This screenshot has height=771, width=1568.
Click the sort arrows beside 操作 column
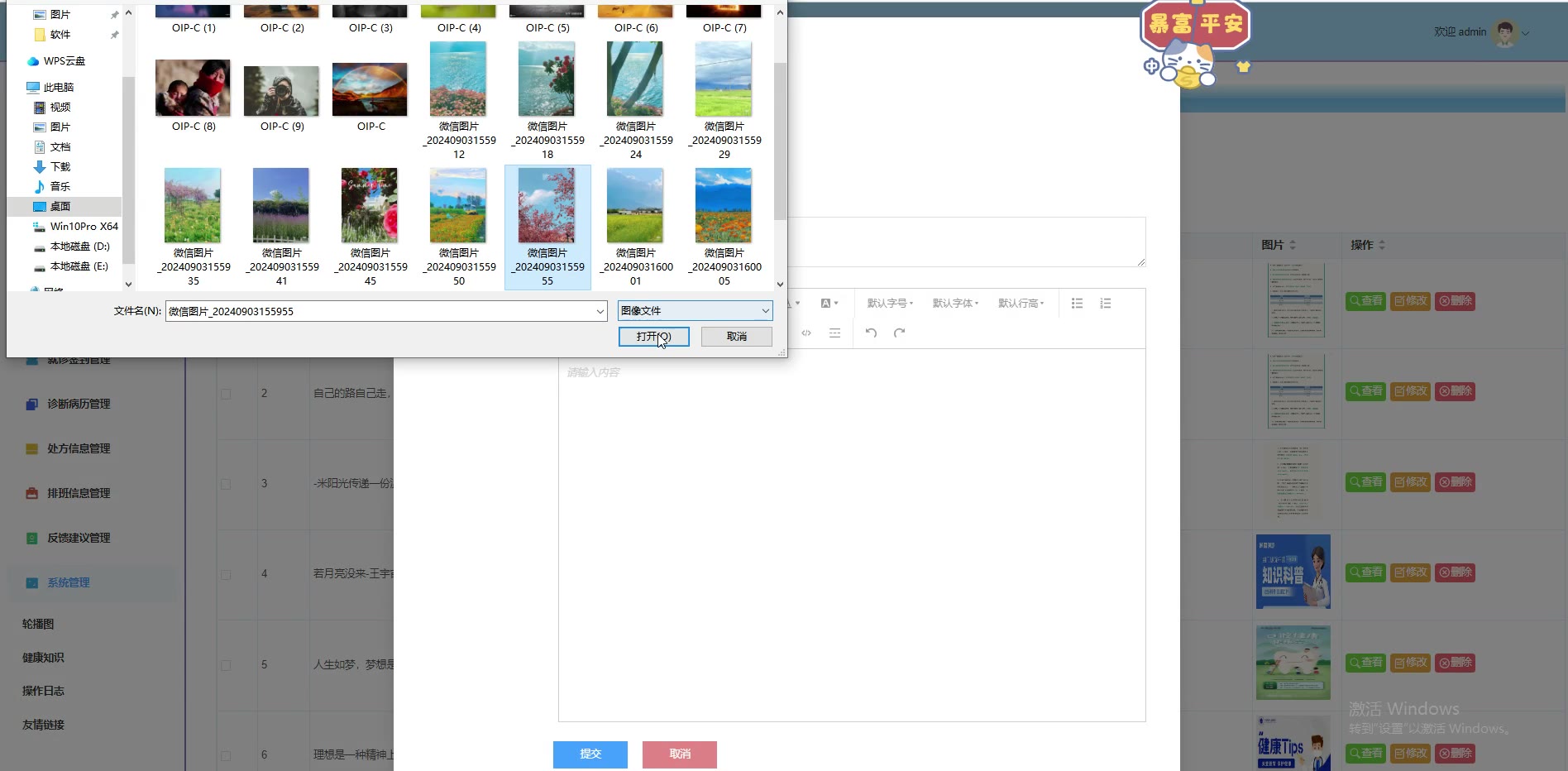click(1382, 245)
